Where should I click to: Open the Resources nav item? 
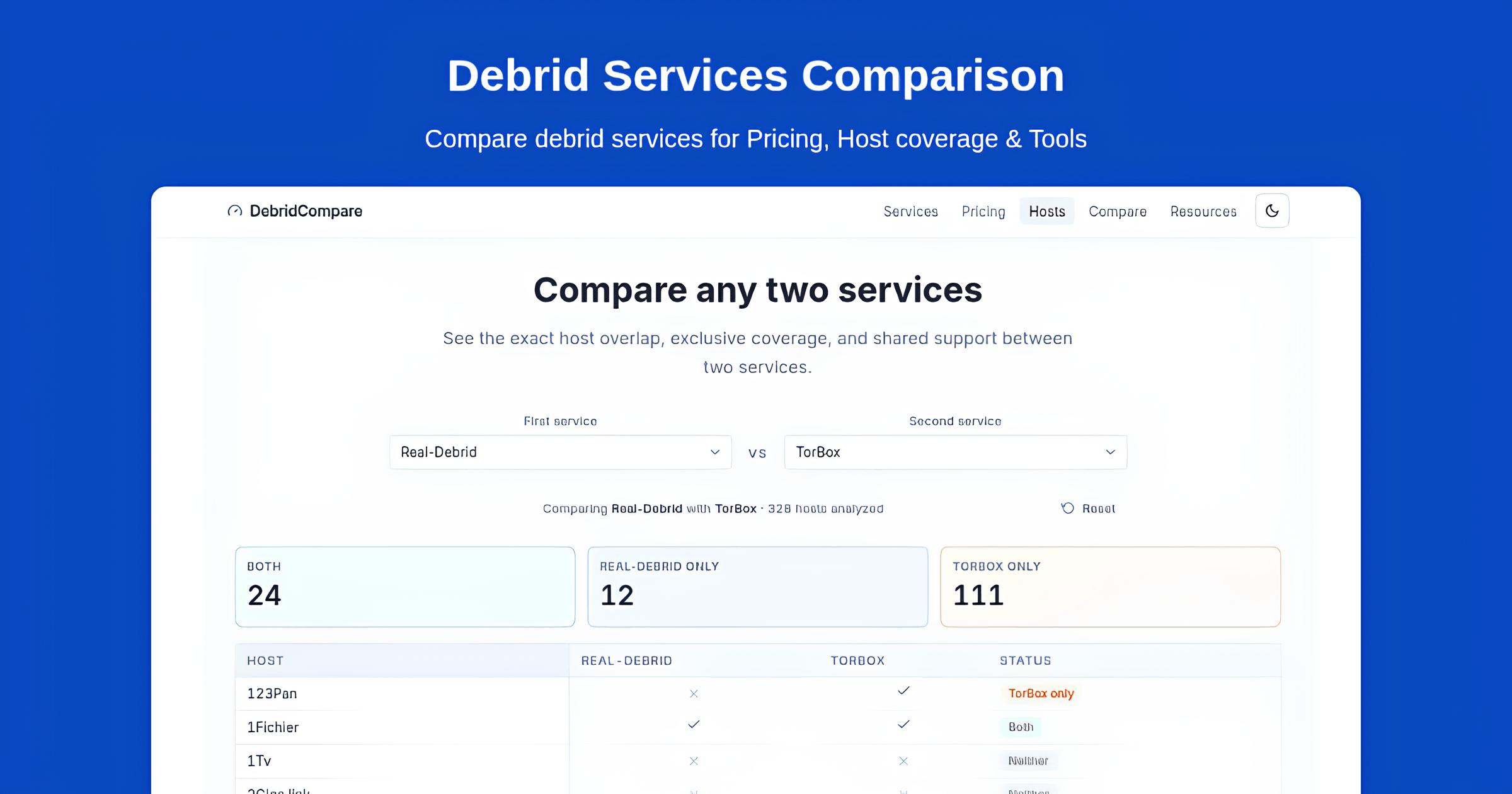tap(1203, 212)
